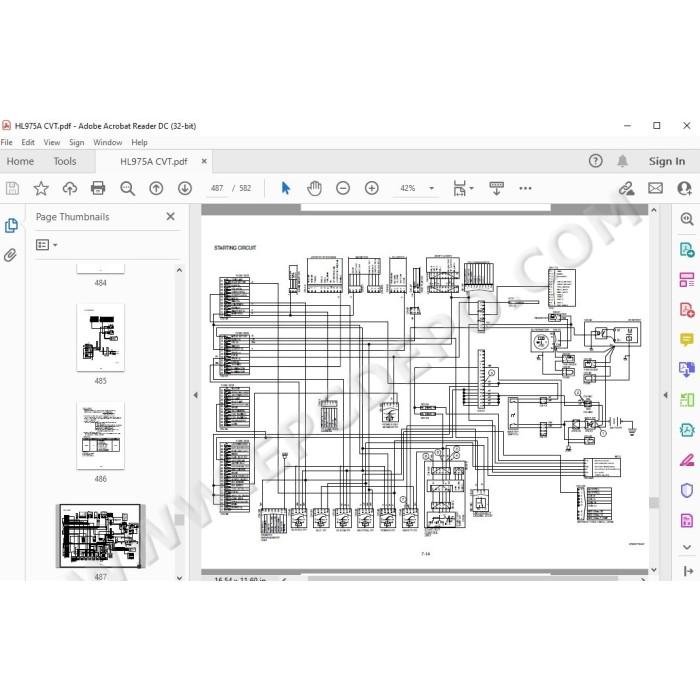Share a link to file

pyautogui.click(x=626, y=188)
